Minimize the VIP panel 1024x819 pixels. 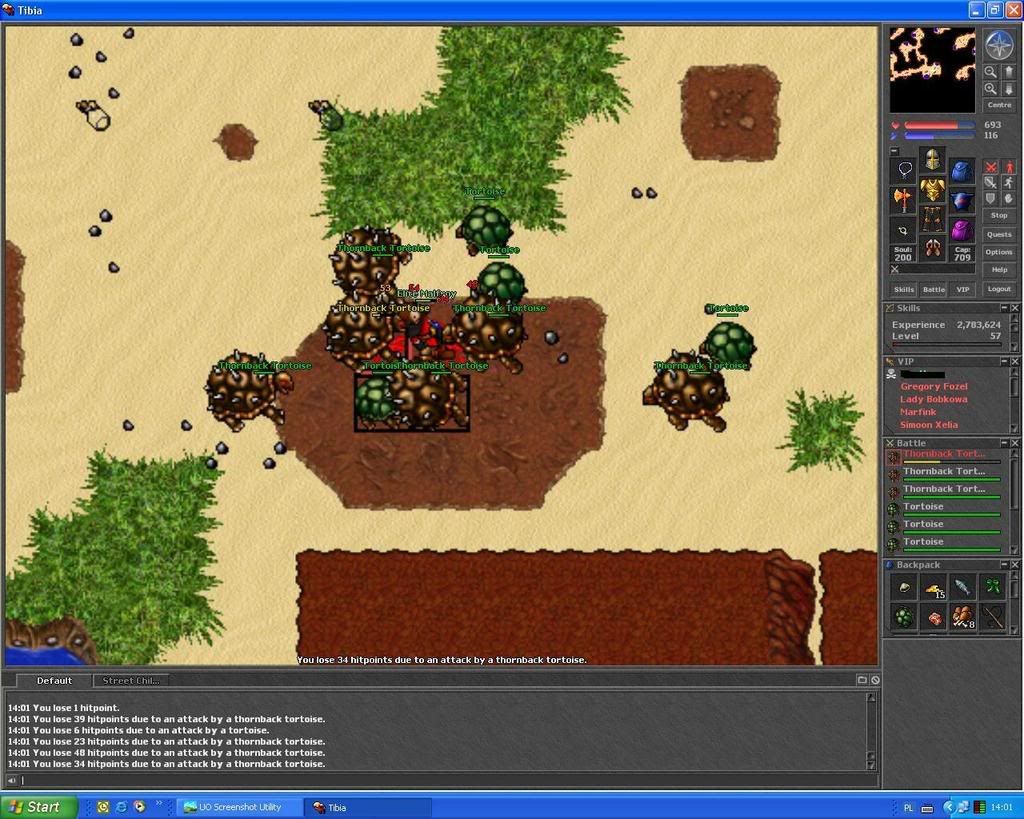coord(1004,361)
